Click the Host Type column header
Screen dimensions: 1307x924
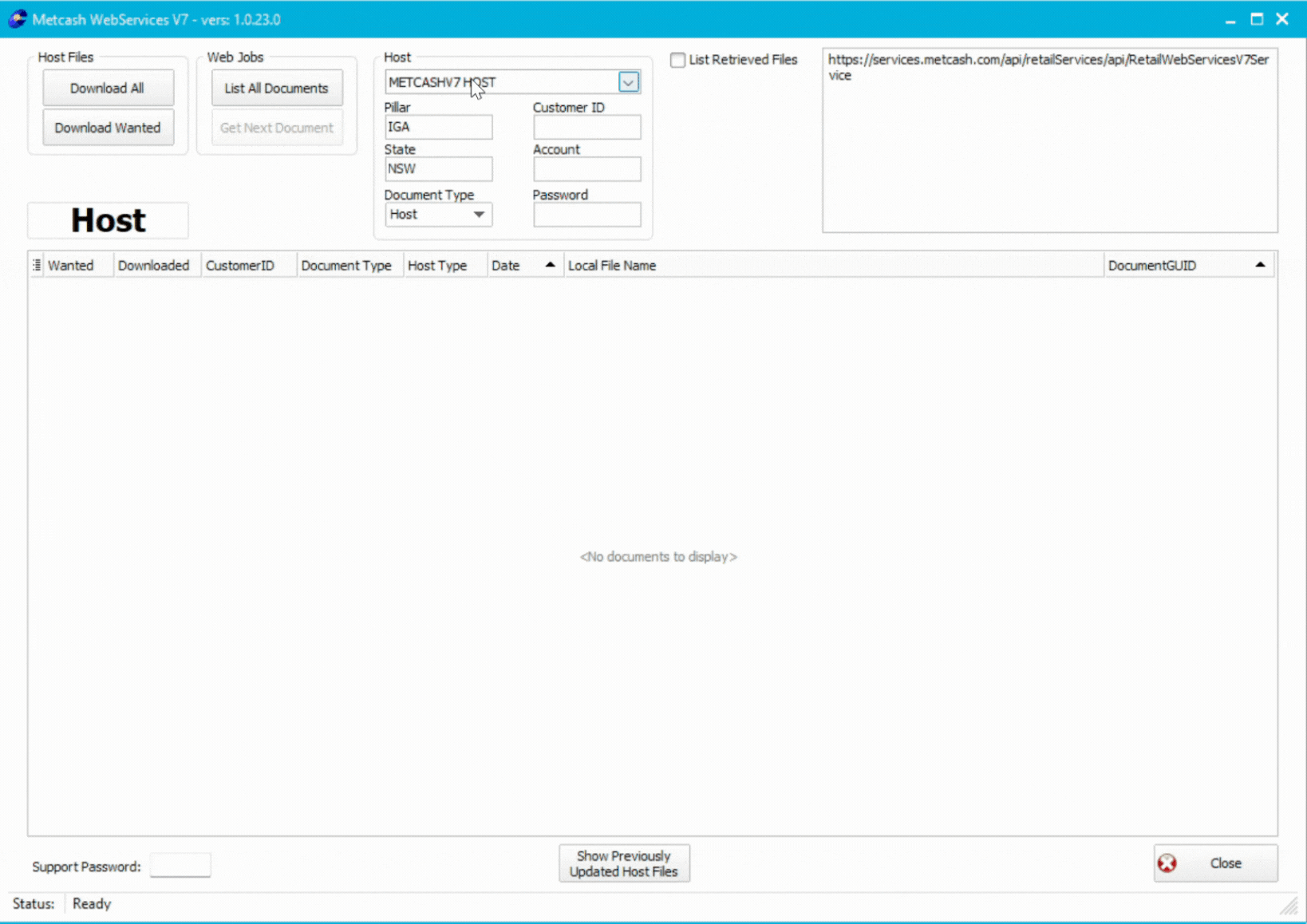[437, 265]
